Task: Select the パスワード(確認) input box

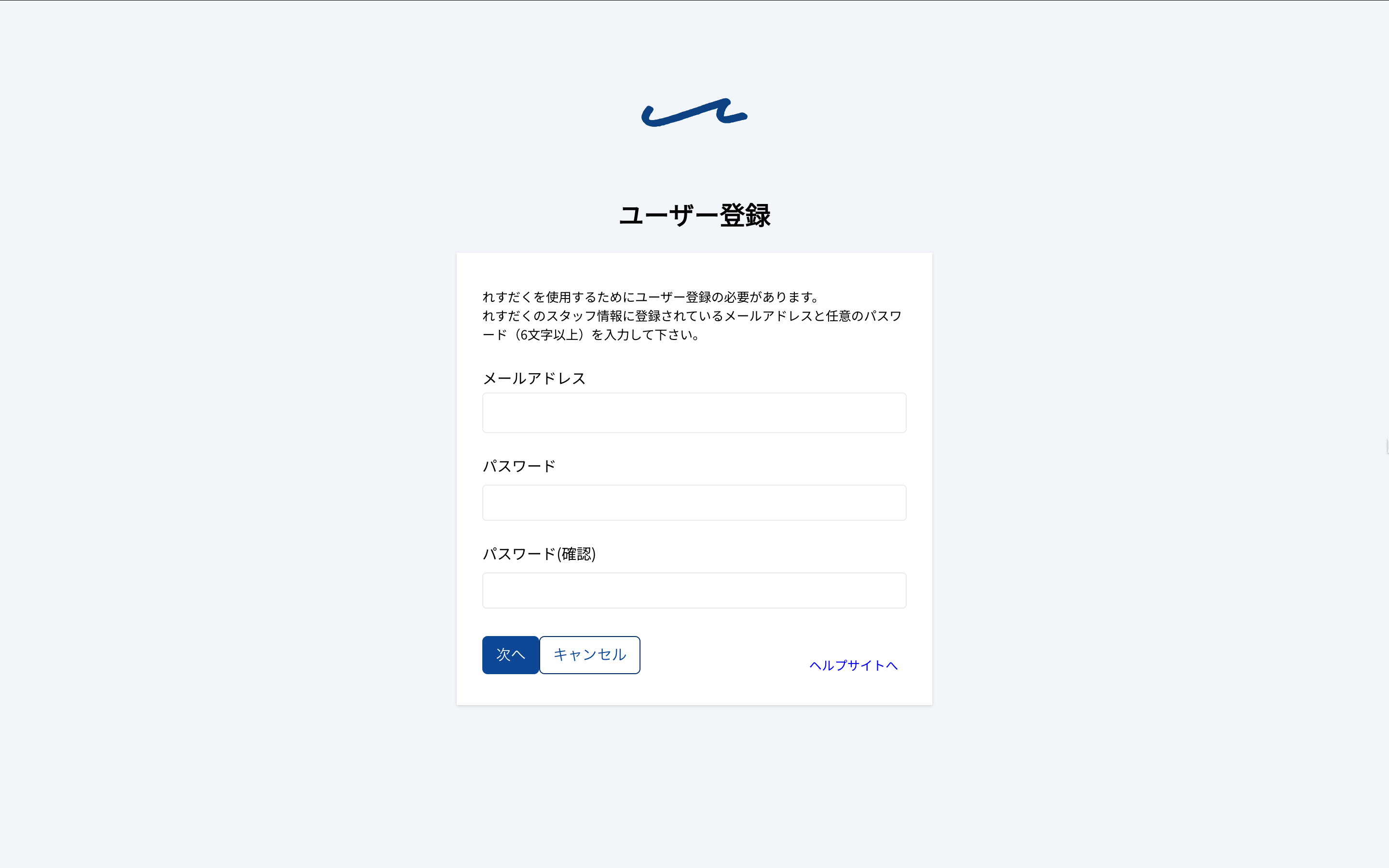Action: [x=694, y=590]
